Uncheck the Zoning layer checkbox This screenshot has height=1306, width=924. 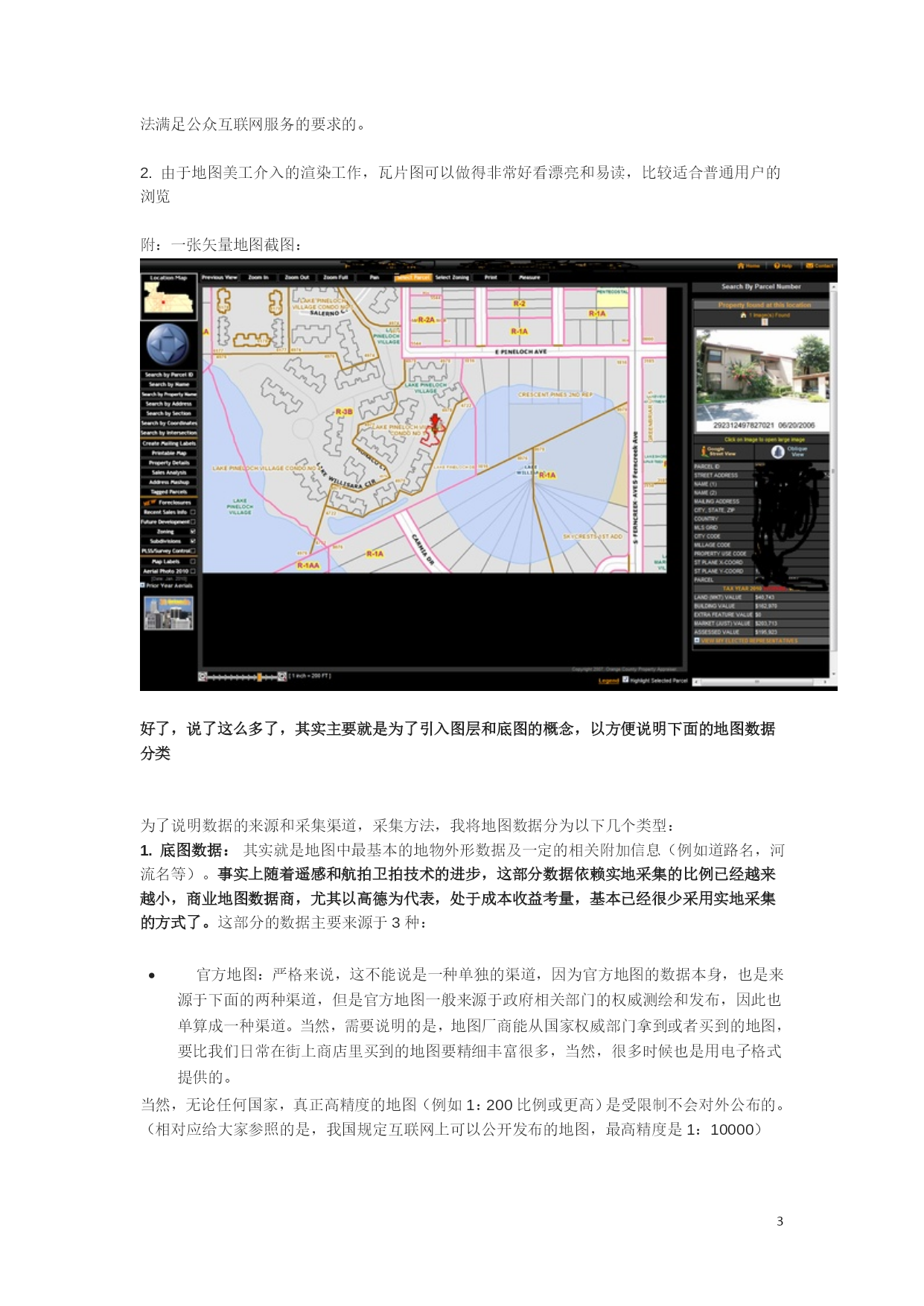coord(193,532)
